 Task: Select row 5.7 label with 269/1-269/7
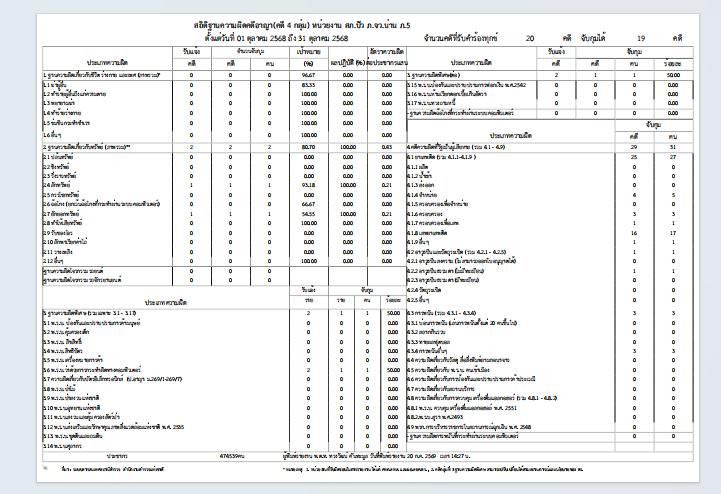(x=112, y=379)
